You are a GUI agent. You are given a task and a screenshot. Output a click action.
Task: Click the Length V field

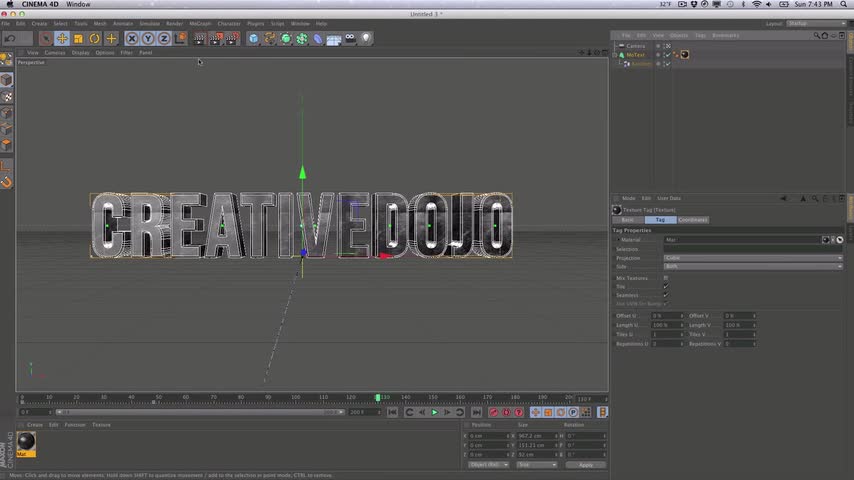coord(738,325)
